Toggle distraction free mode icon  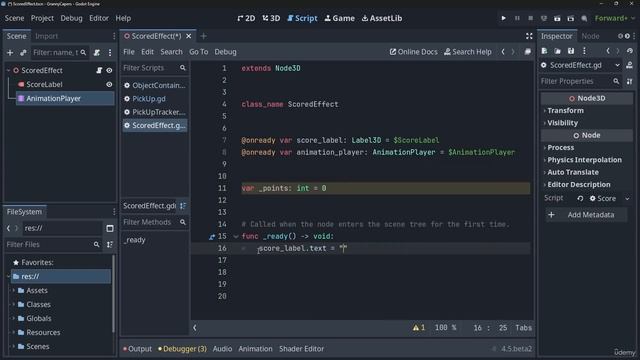[529, 36]
